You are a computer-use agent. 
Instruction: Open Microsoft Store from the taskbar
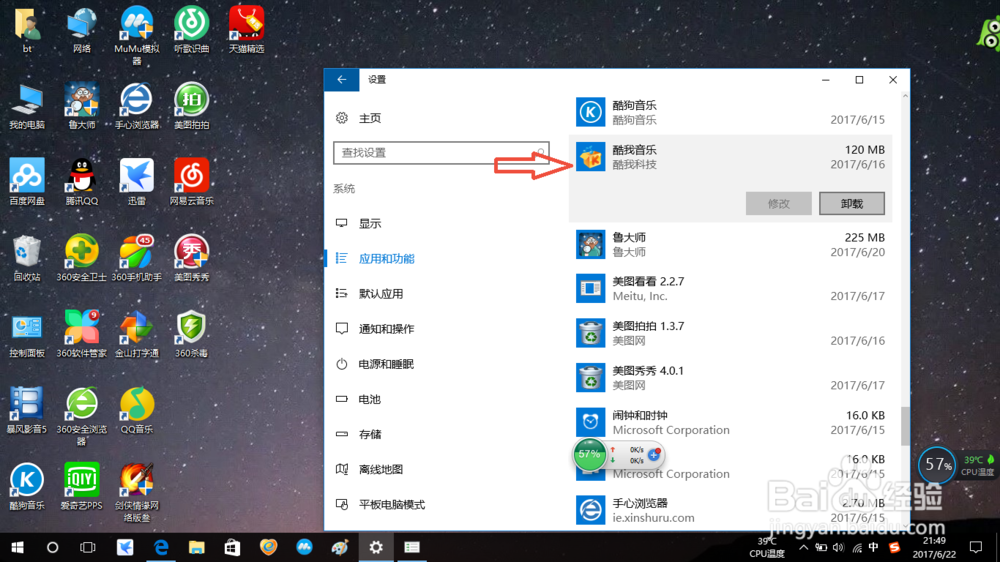click(x=232, y=547)
